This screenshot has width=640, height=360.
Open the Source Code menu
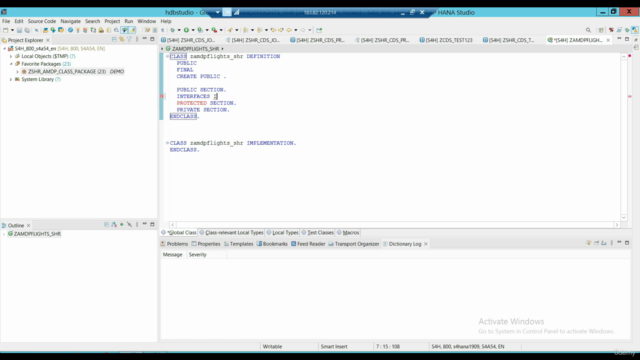click(42, 21)
